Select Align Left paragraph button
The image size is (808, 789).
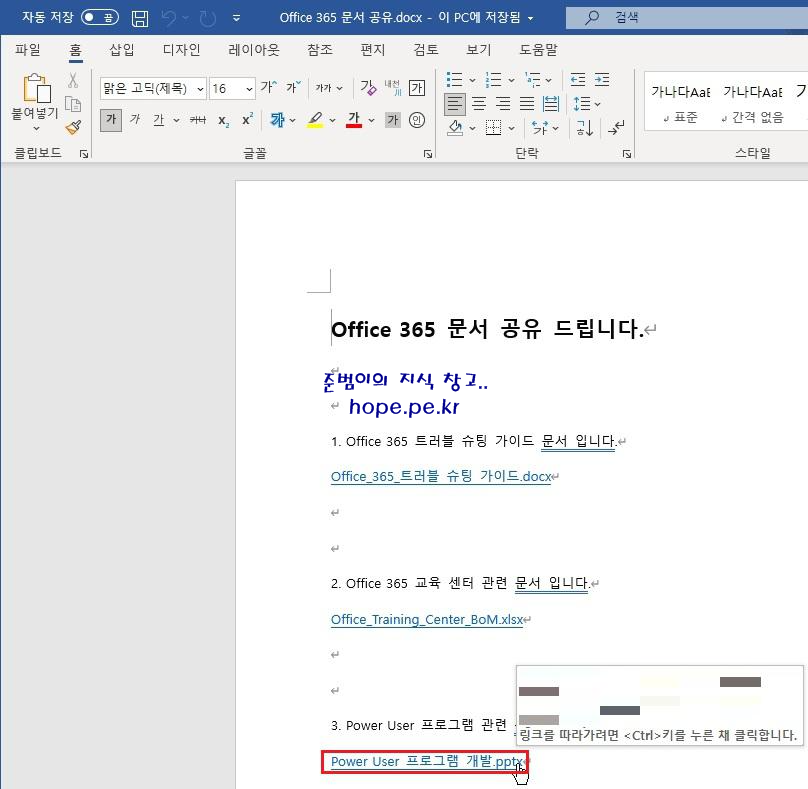click(454, 104)
